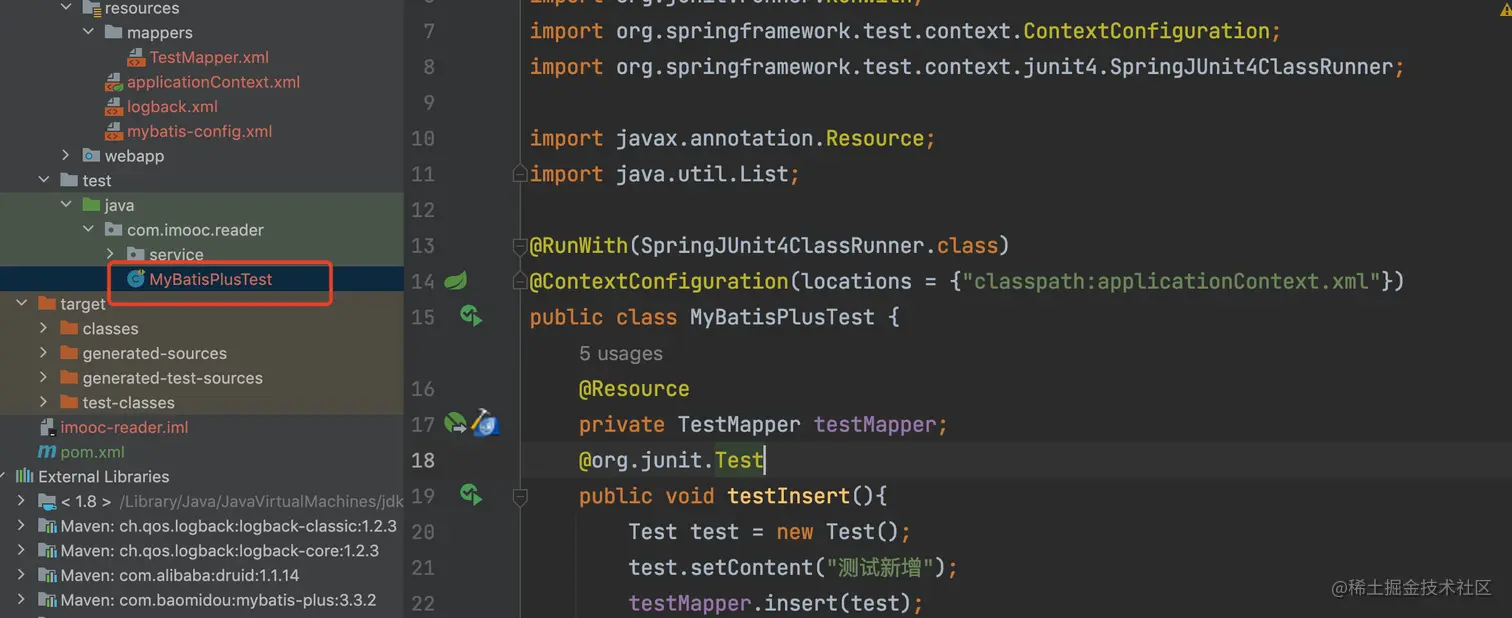Click SpringJUnit4ClassRunner in the line 8 import

(1251, 67)
